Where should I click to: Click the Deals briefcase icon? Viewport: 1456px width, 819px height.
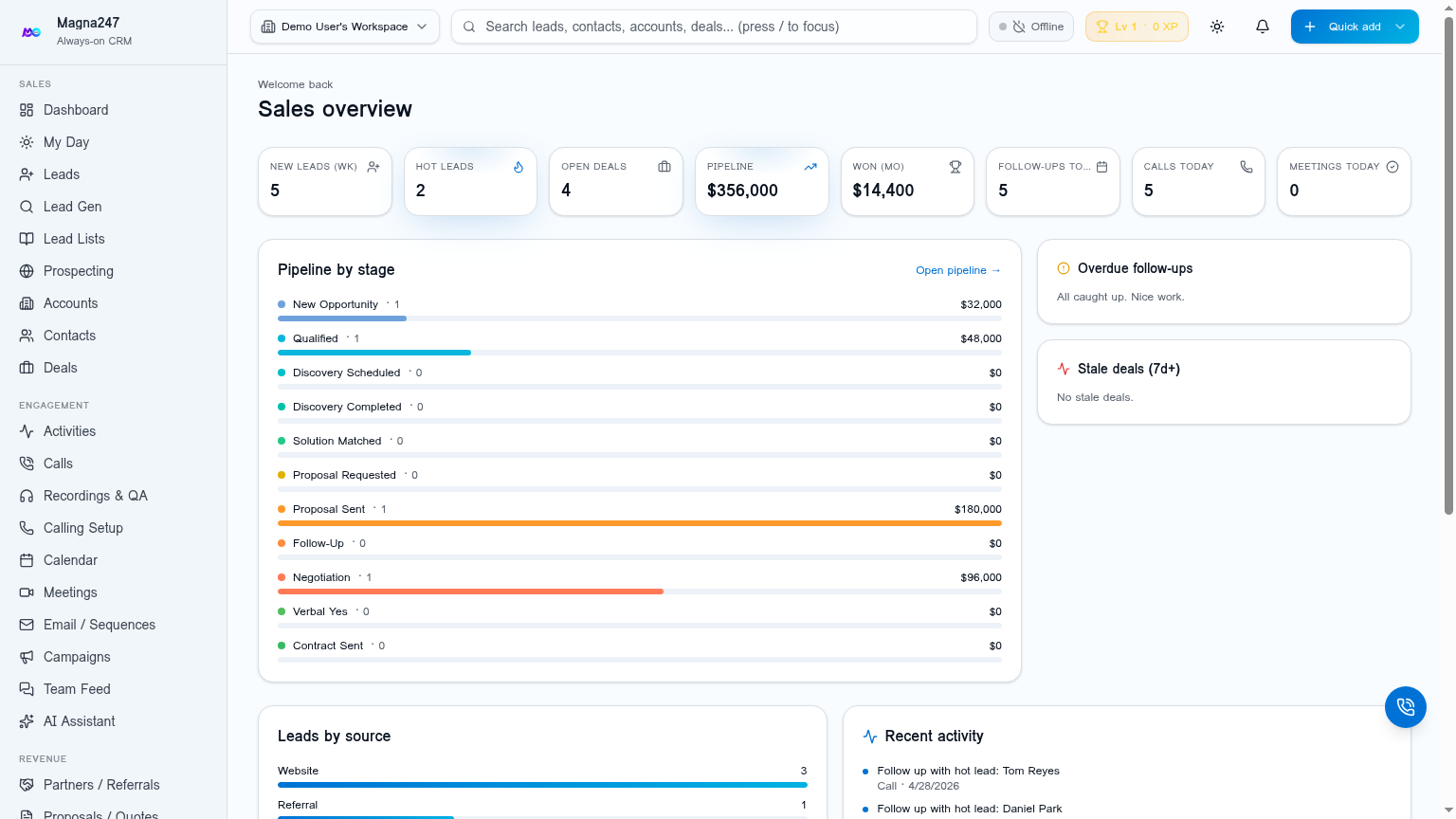(27, 368)
